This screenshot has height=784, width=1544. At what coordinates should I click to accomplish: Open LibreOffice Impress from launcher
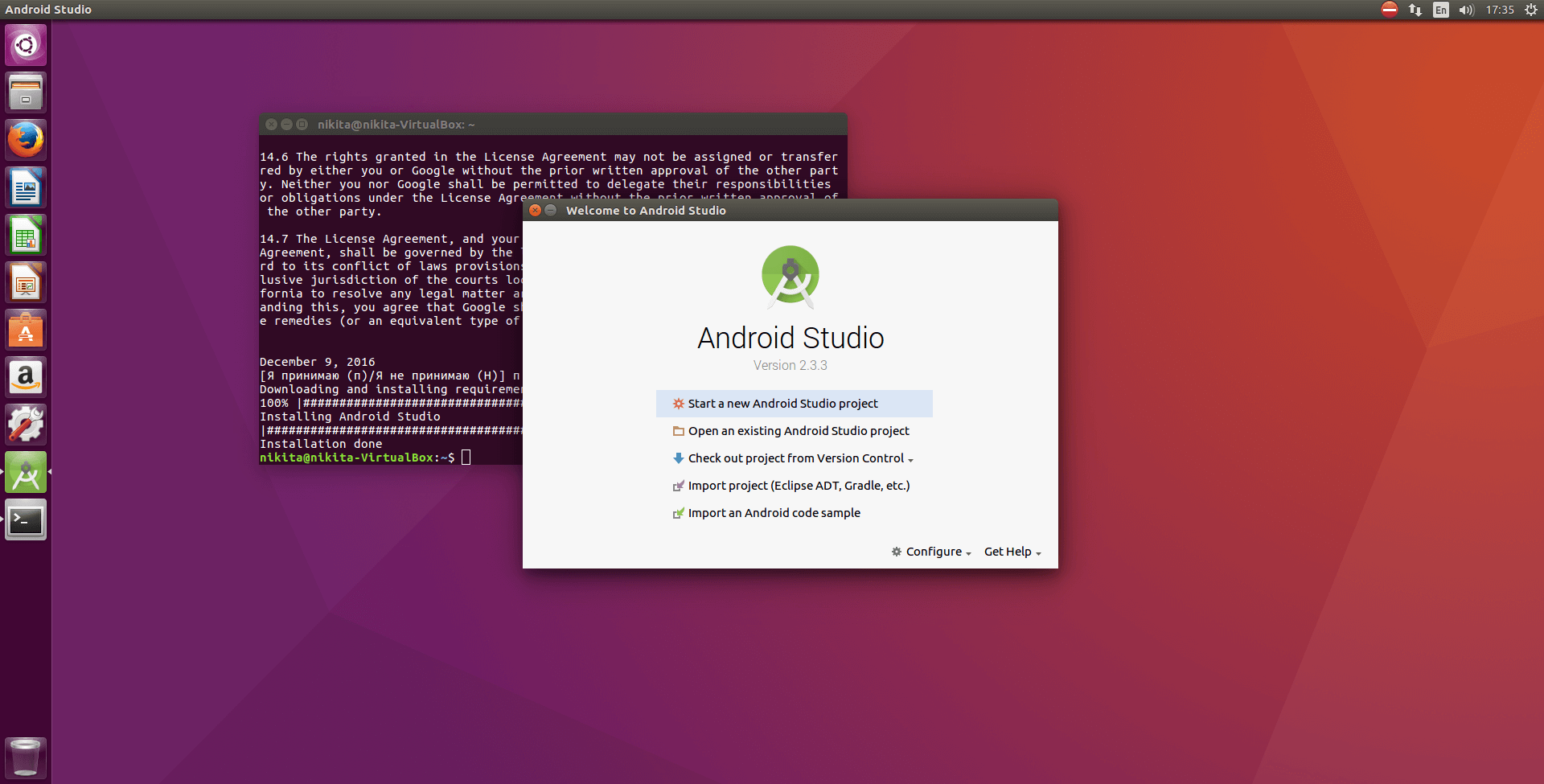coord(26,282)
